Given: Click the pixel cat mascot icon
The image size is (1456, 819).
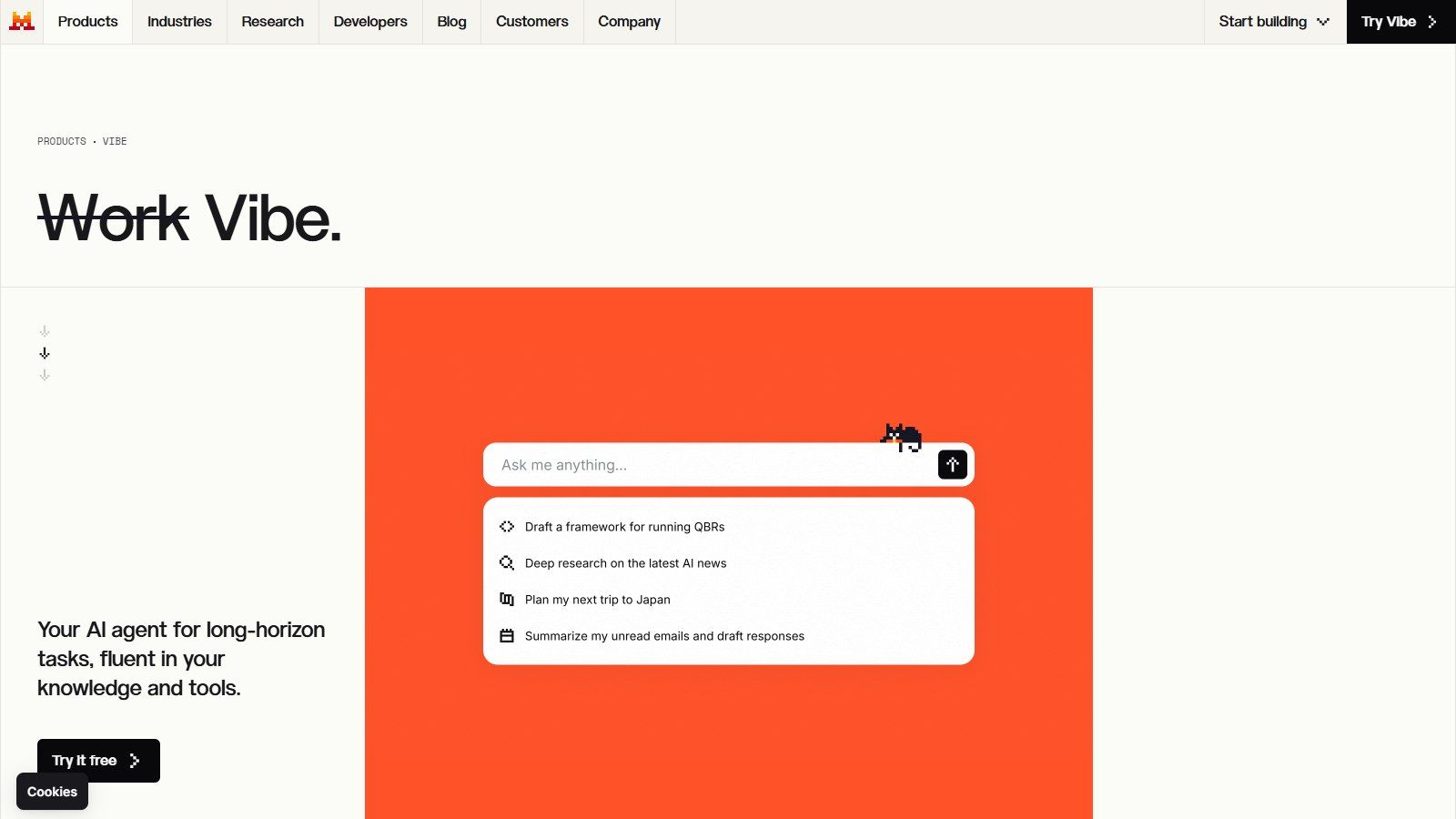Looking at the screenshot, I should (x=902, y=437).
